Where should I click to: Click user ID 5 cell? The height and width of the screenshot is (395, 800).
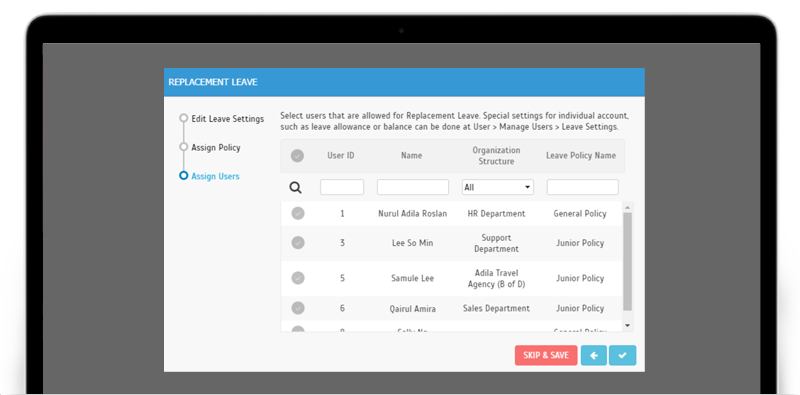click(342, 279)
